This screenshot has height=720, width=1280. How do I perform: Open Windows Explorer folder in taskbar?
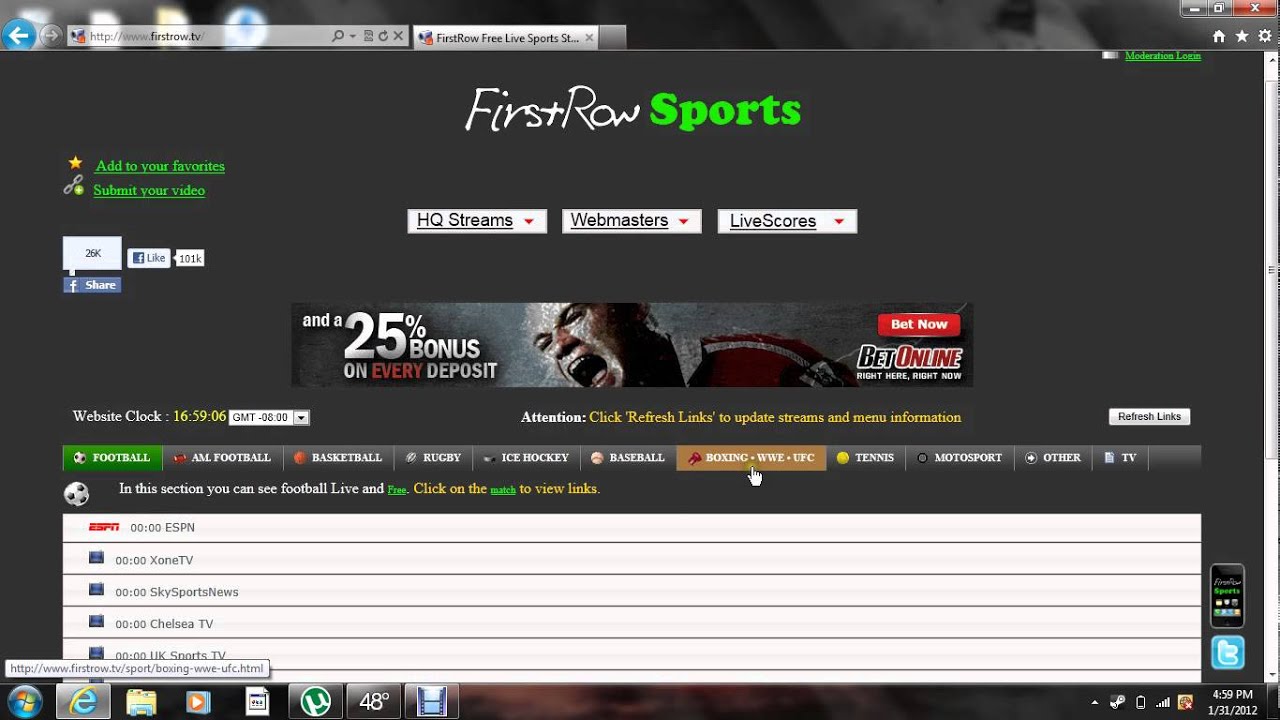(141, 702)
